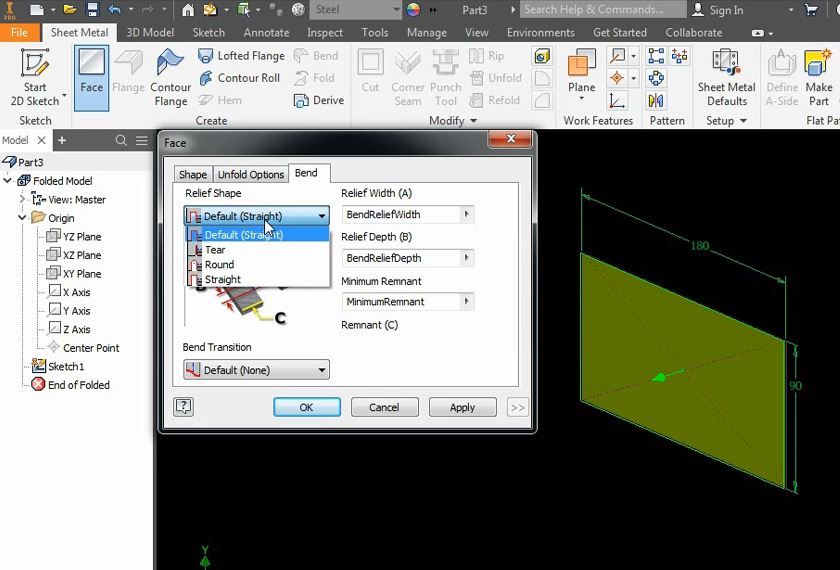
Task: Select Round relief shape option
Action: [219, 265]
